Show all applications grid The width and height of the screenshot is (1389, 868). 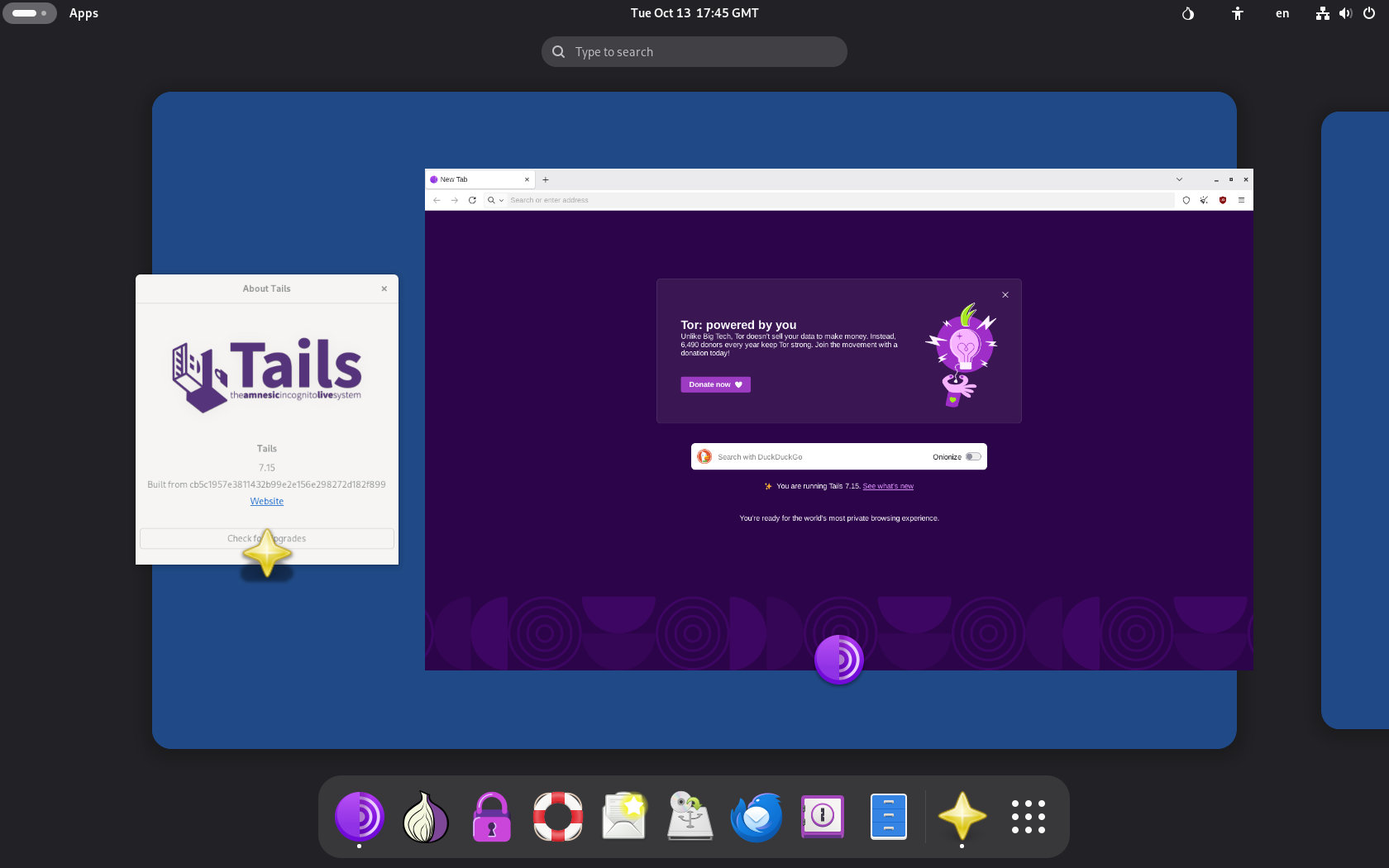(1029, 817)
